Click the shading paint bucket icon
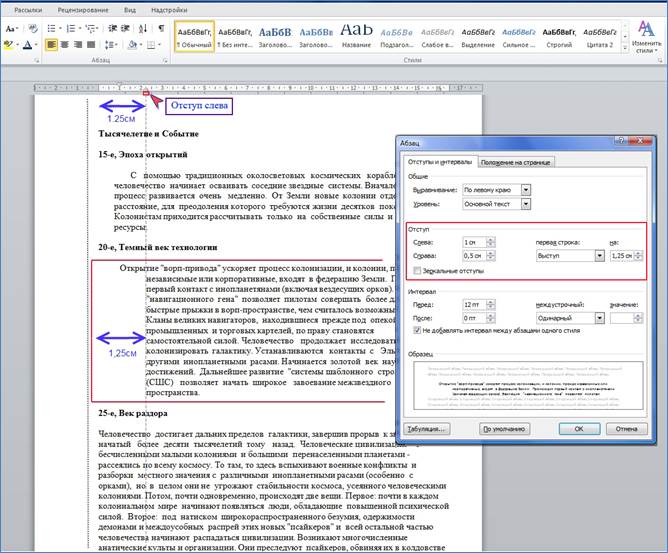Viewport: 668px width, 553px height. click(131, 45)
